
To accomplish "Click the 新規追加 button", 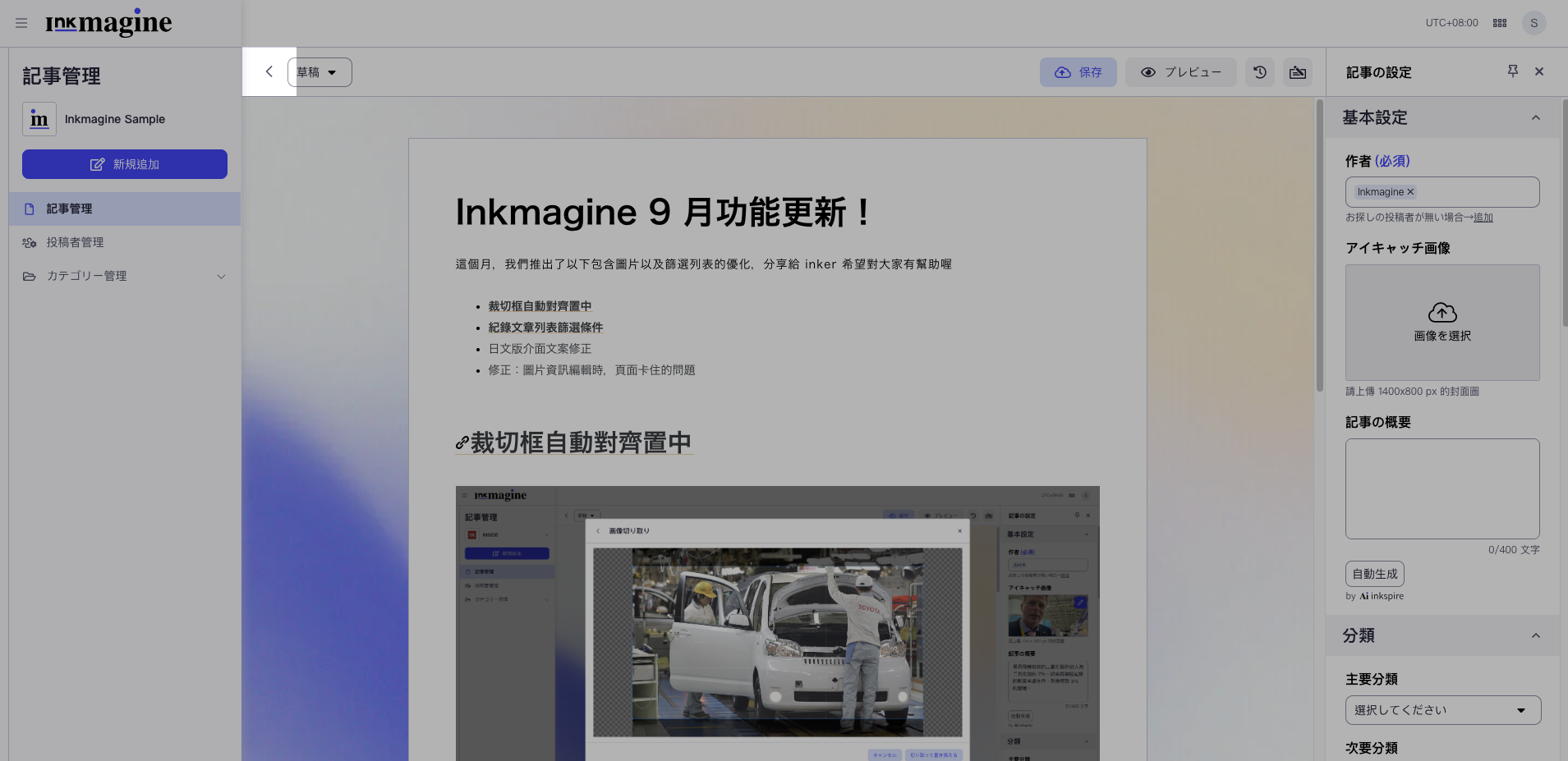I will 125,164.
